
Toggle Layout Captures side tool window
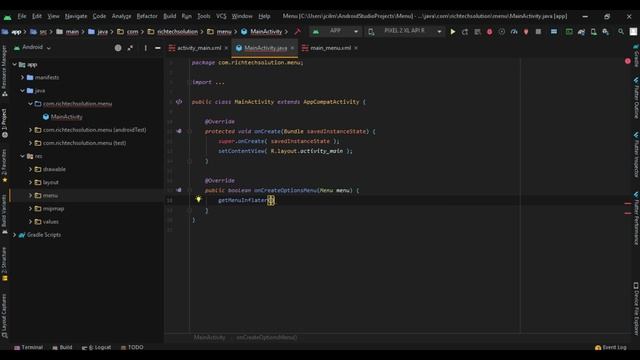pos(4,316)
